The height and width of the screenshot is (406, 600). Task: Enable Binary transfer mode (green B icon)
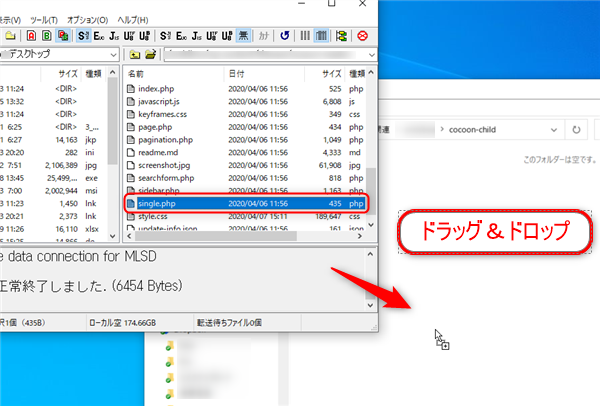[46, 35]
